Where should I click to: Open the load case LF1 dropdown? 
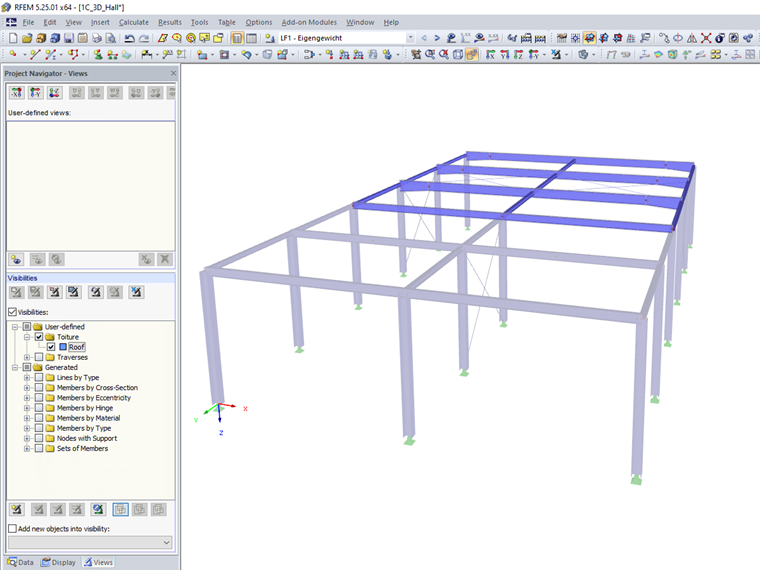pos(410,38)
